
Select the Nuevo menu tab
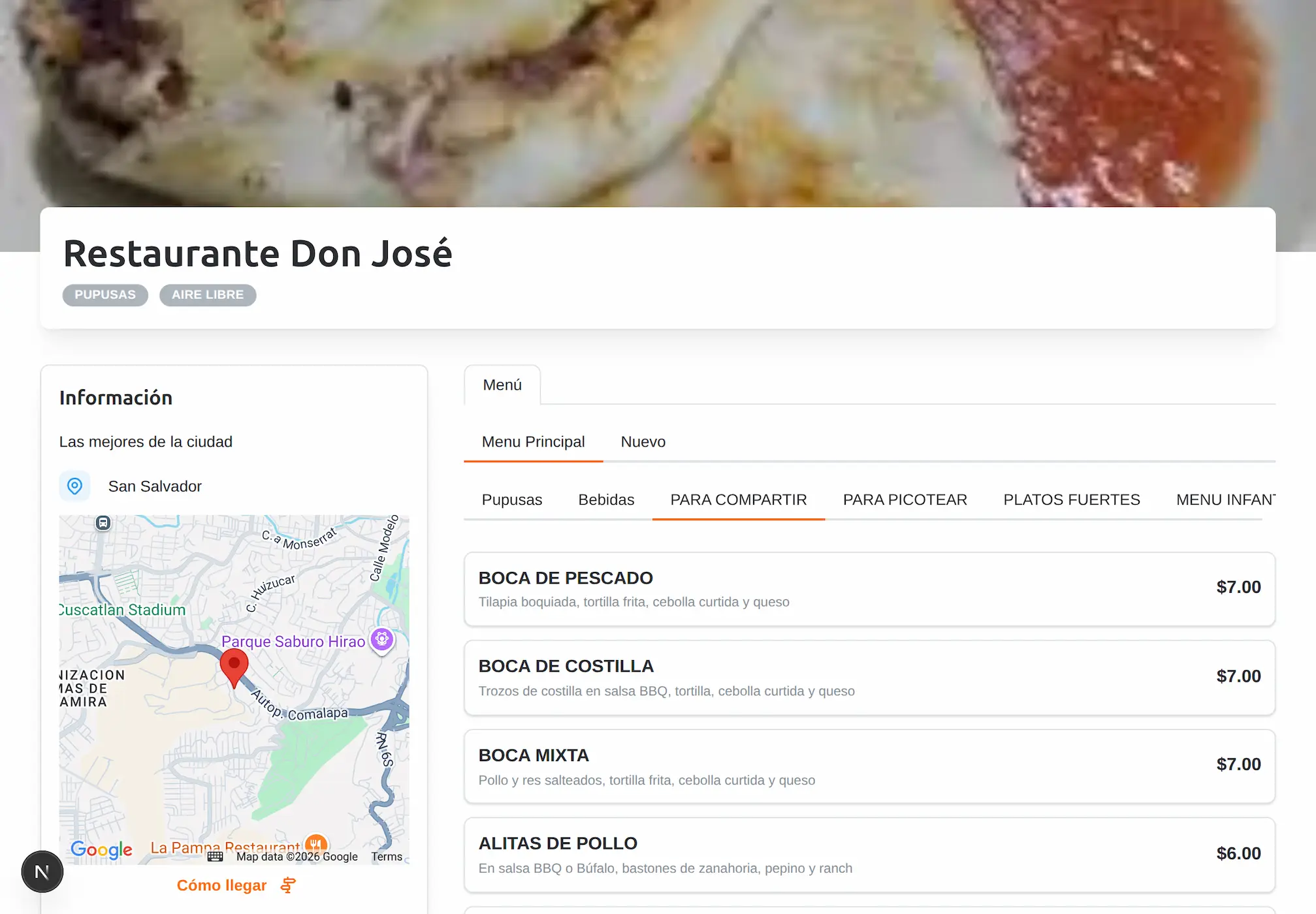pos(643,441)
